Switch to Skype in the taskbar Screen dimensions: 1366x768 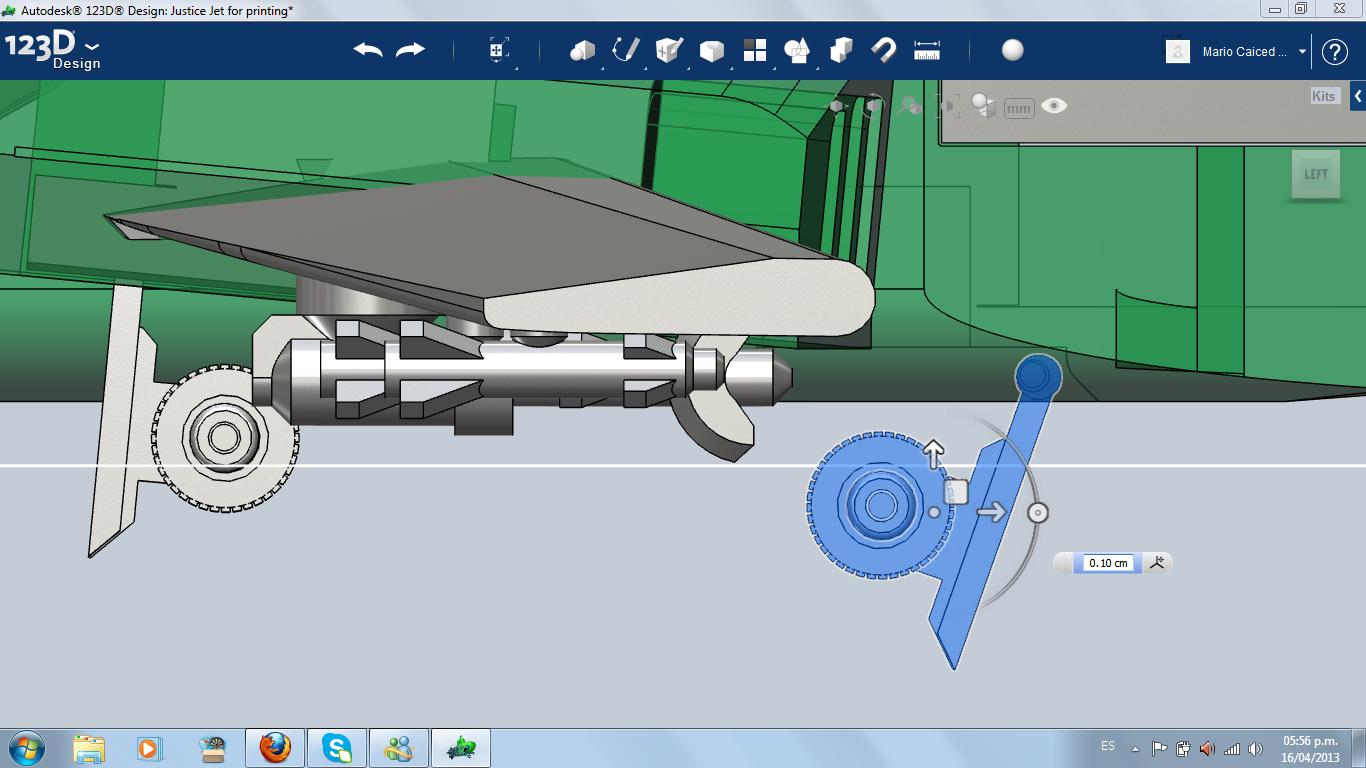click(x=337, y=748)
